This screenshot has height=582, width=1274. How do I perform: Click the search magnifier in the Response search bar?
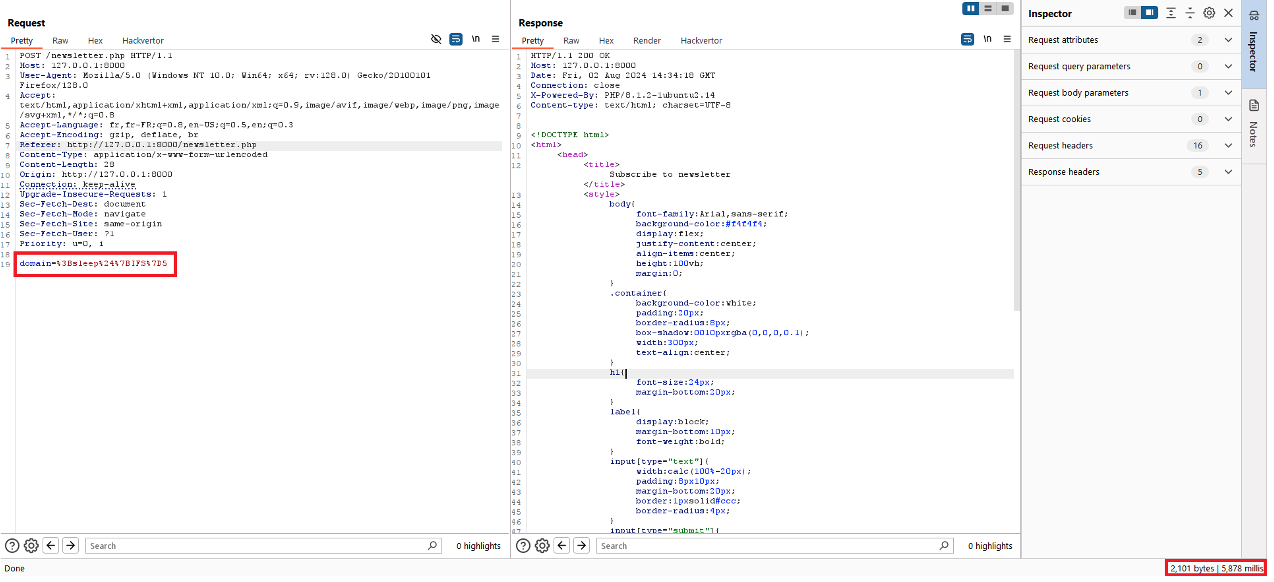(x=941, y=545)
